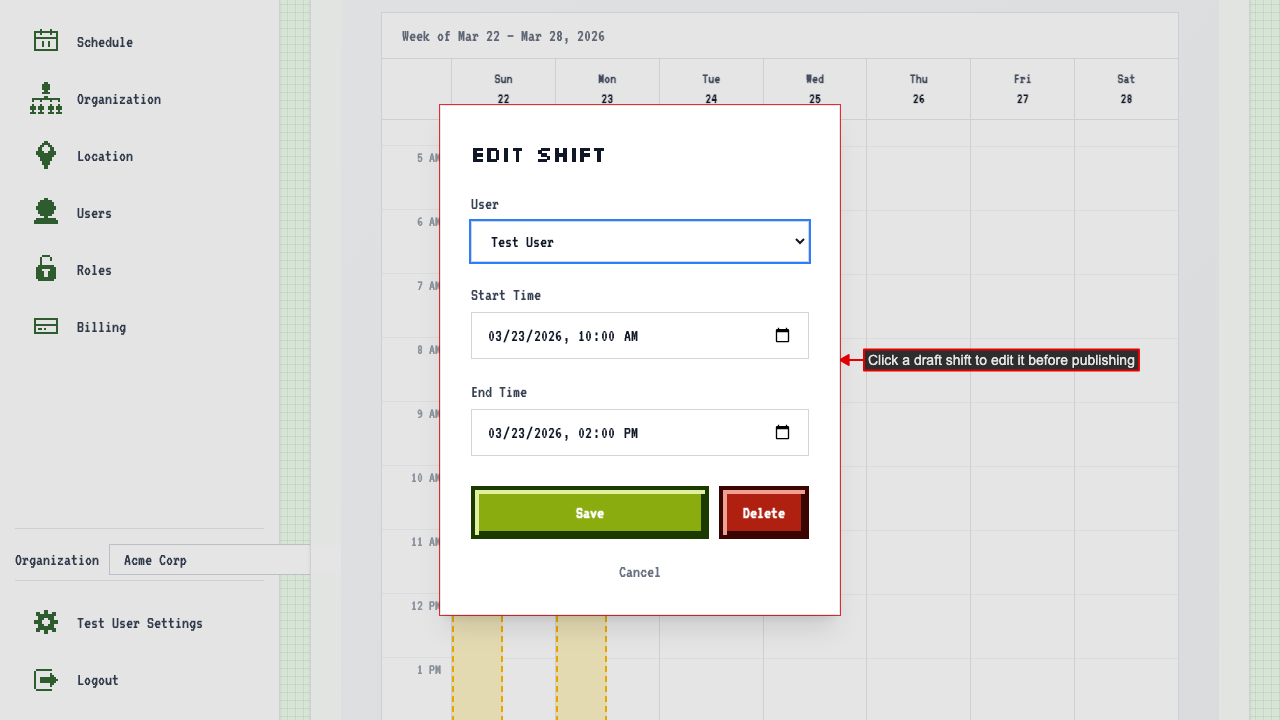Delete this shift
This screenshot has height=720, width=1280.
(764, 513)
